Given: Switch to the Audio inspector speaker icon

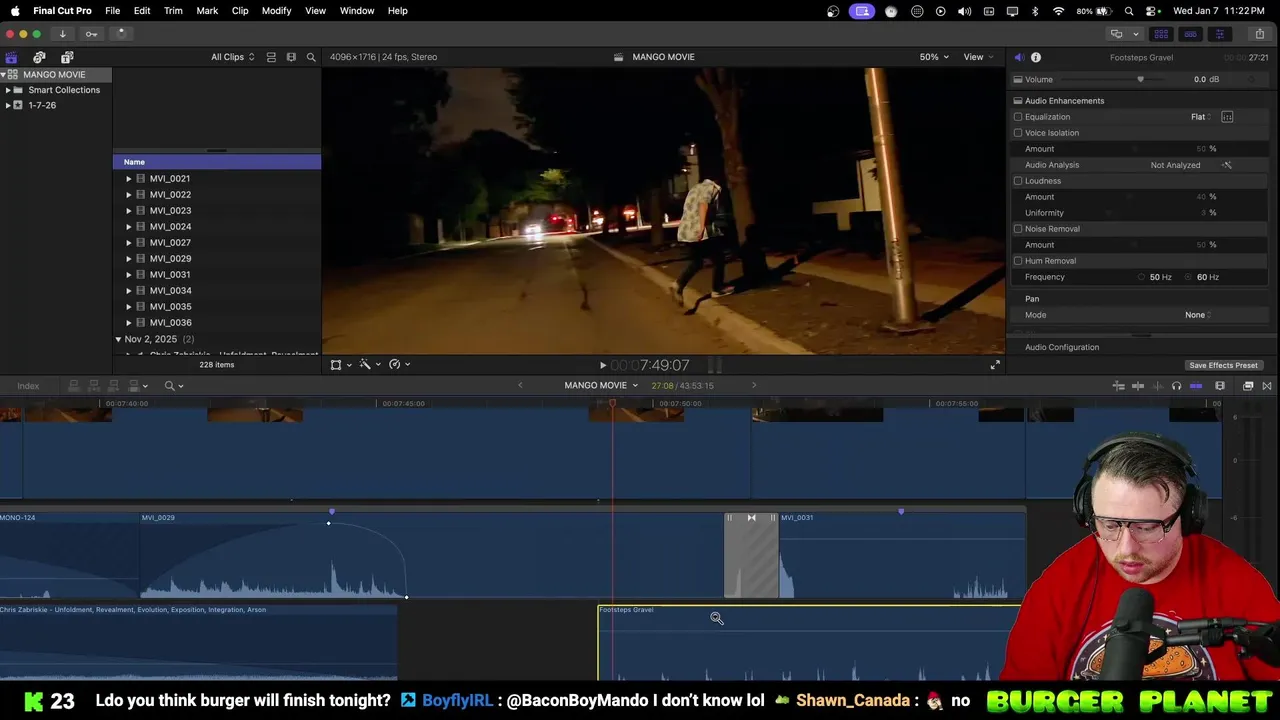Looking at the screenshot, I should click(1018, 57).
